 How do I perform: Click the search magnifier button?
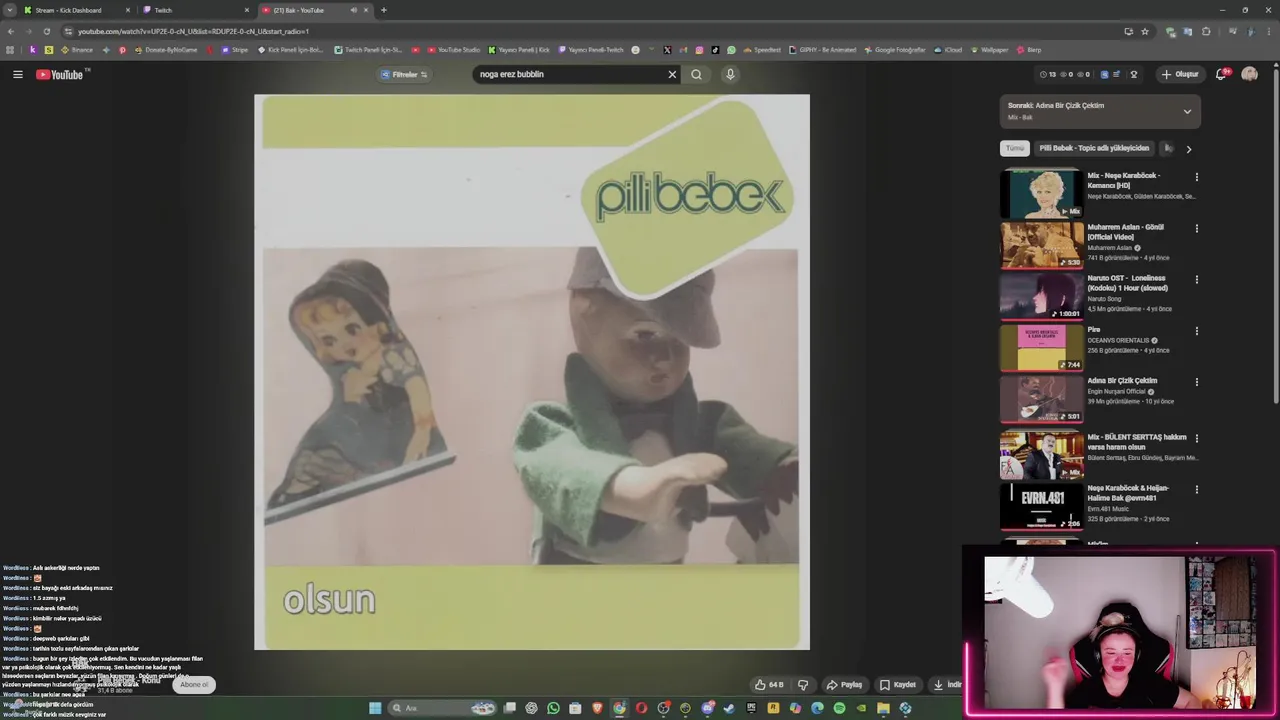point(696,74)
